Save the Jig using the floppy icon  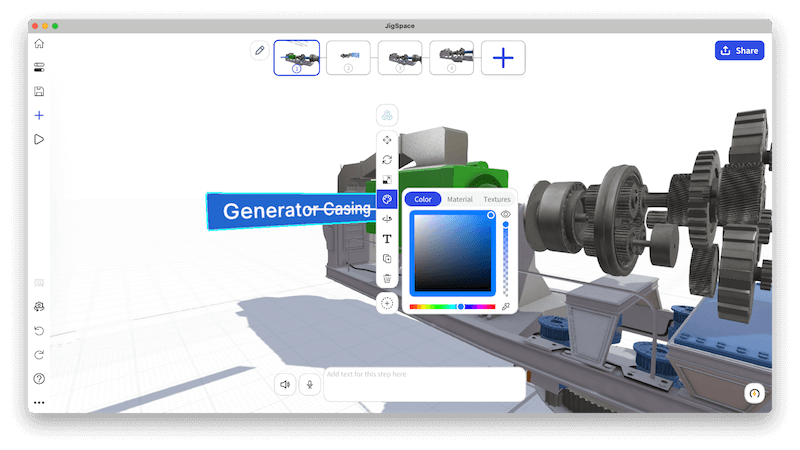[39, 91]
